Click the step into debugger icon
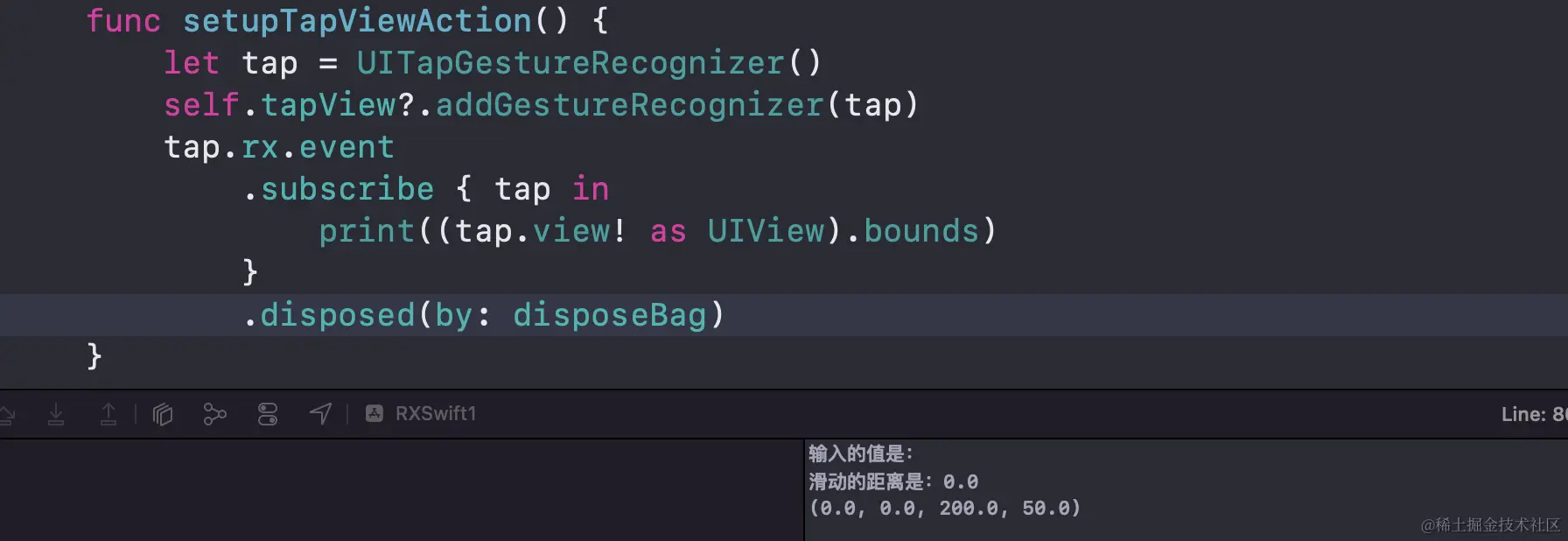 56,414
